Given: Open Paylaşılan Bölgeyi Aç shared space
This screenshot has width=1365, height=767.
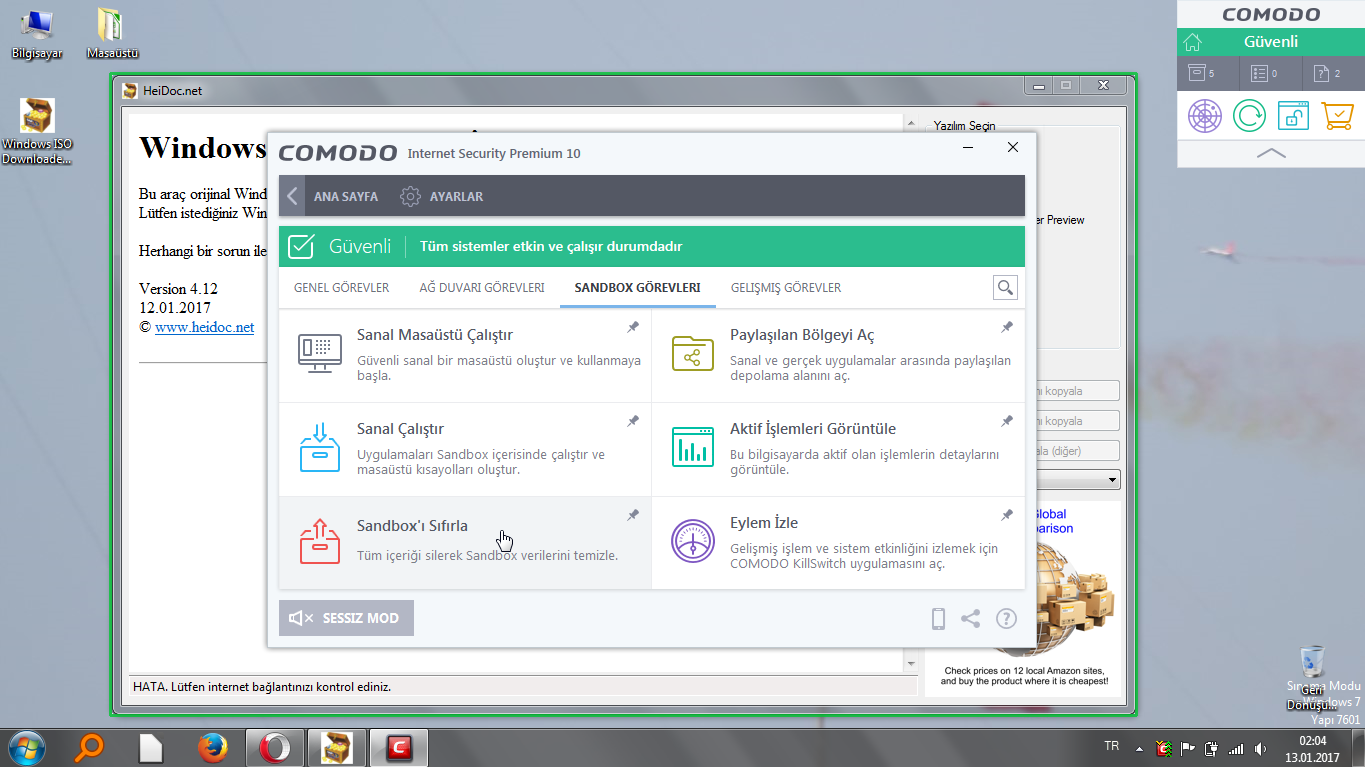Looking at the screenshot, I should pos(838,356).
